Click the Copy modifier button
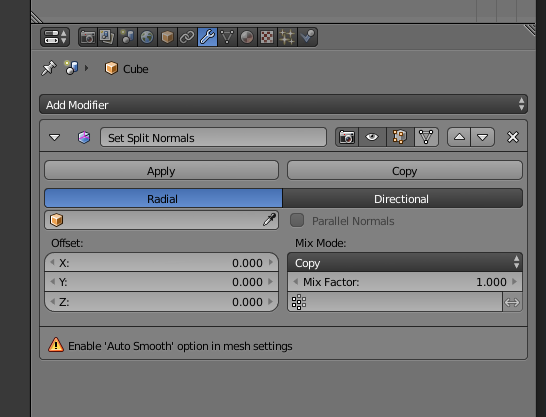This screenshot has width=546, height=417. [405, 171]
